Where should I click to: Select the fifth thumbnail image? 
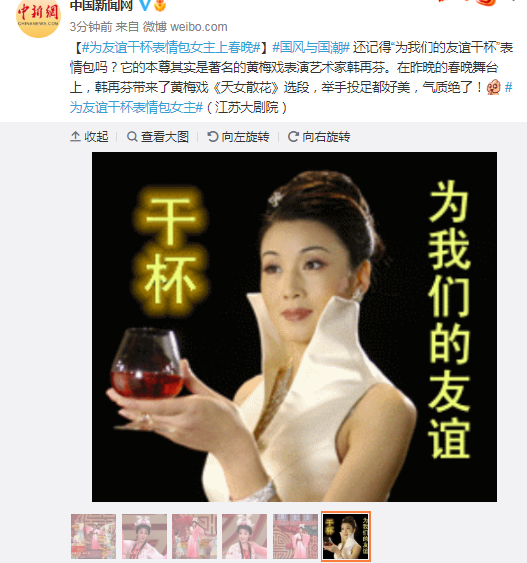295,536
